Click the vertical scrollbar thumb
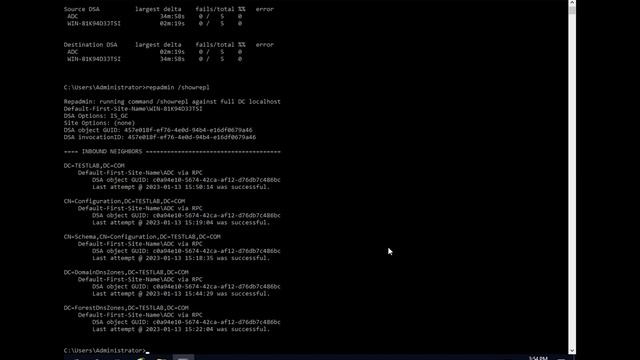The width and height of the screenshot is (640, 360). click(572, 10)
